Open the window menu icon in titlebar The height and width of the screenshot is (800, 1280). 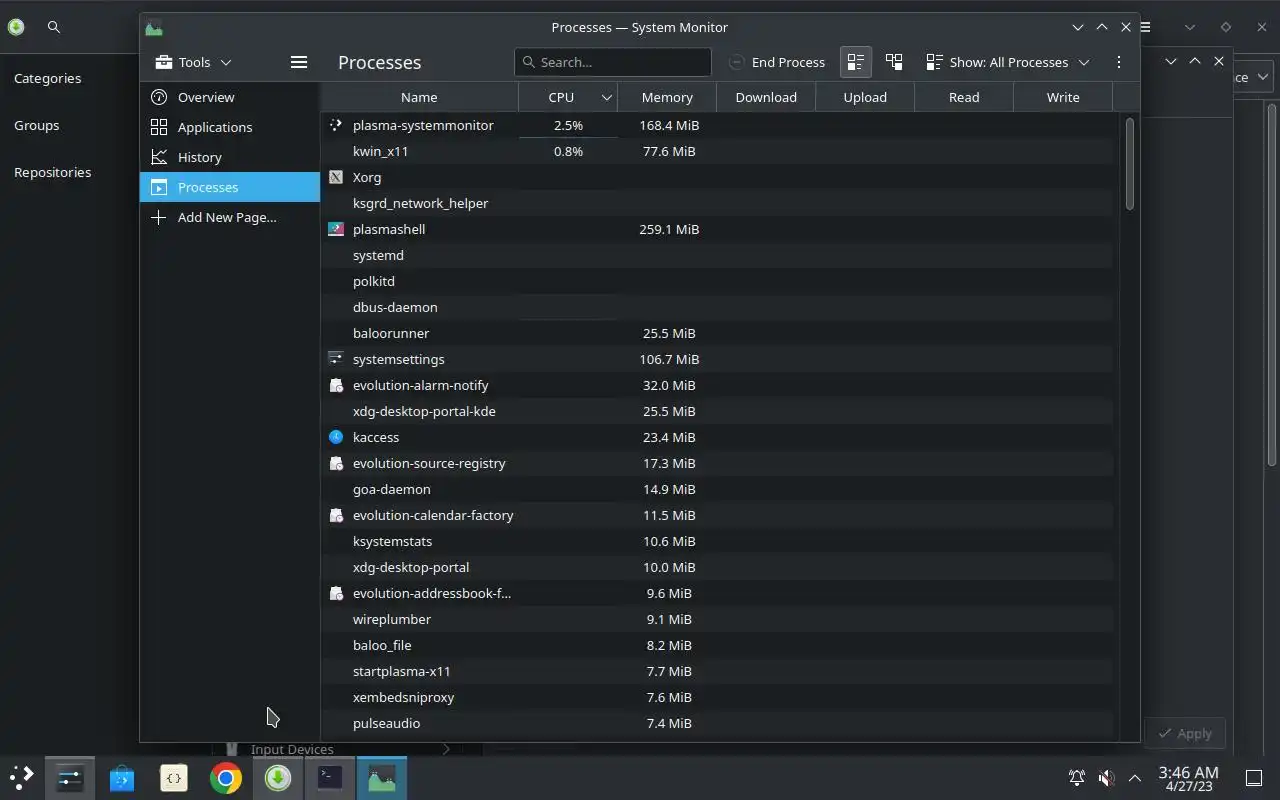[153, 27]
